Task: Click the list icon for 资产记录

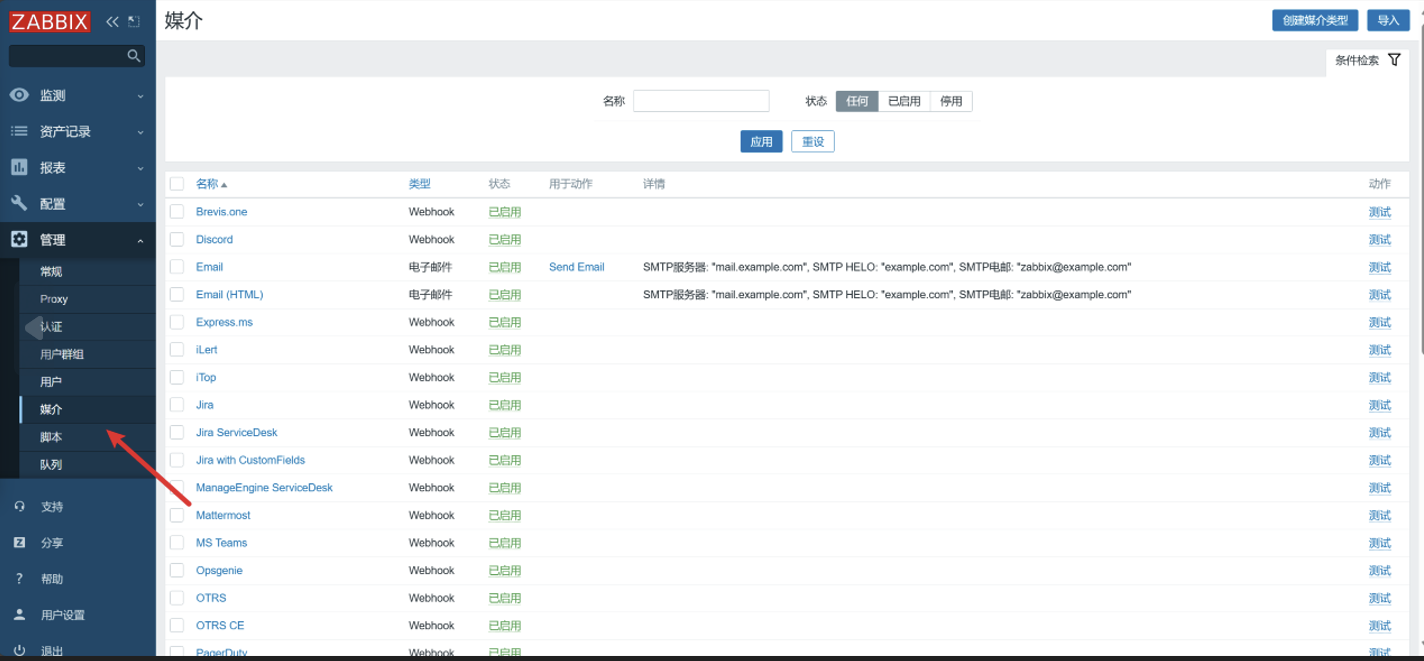Action: [19, 131]
